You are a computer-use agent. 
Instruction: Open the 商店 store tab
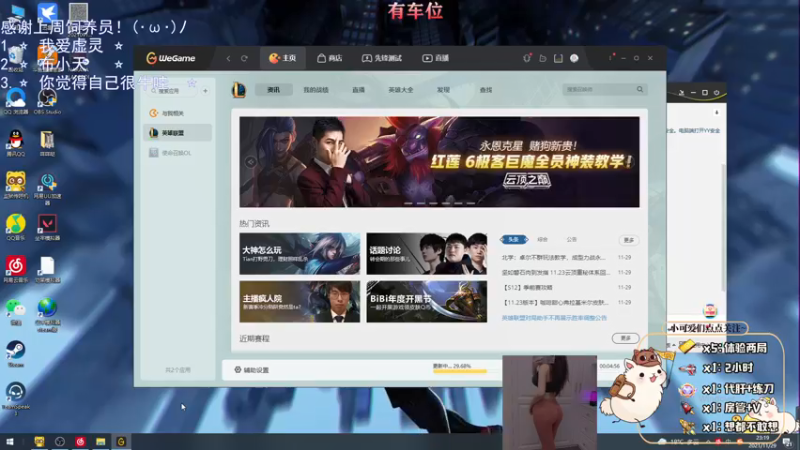(x=330, y=58)
